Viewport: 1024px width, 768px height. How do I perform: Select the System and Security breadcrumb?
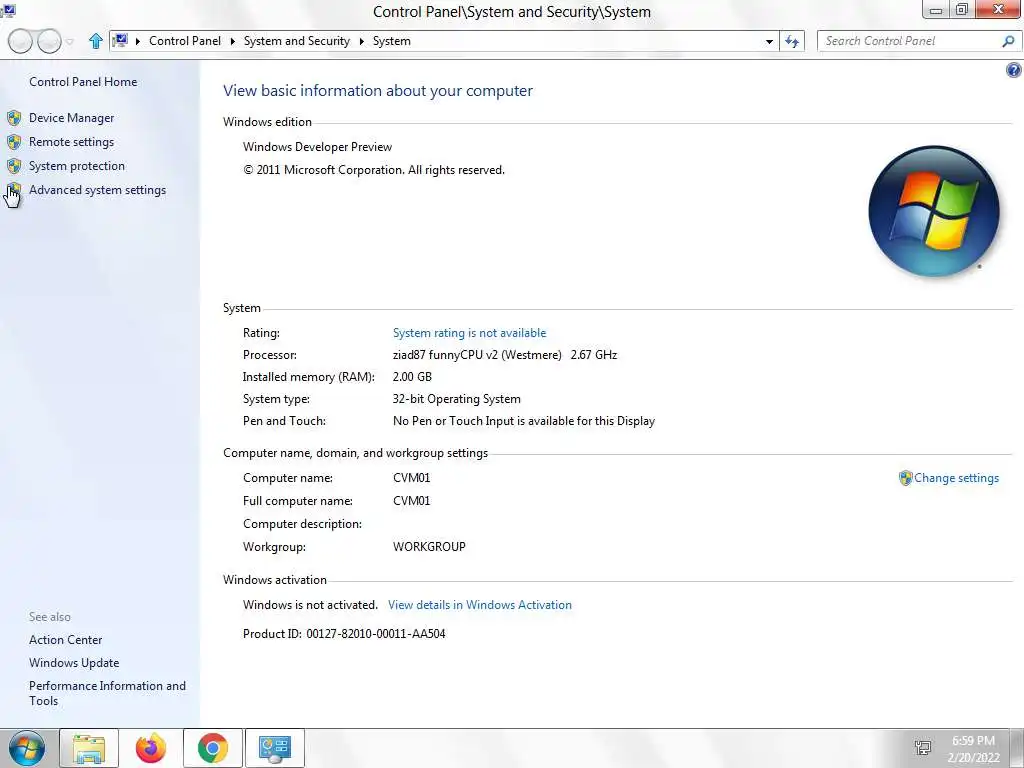296,41
